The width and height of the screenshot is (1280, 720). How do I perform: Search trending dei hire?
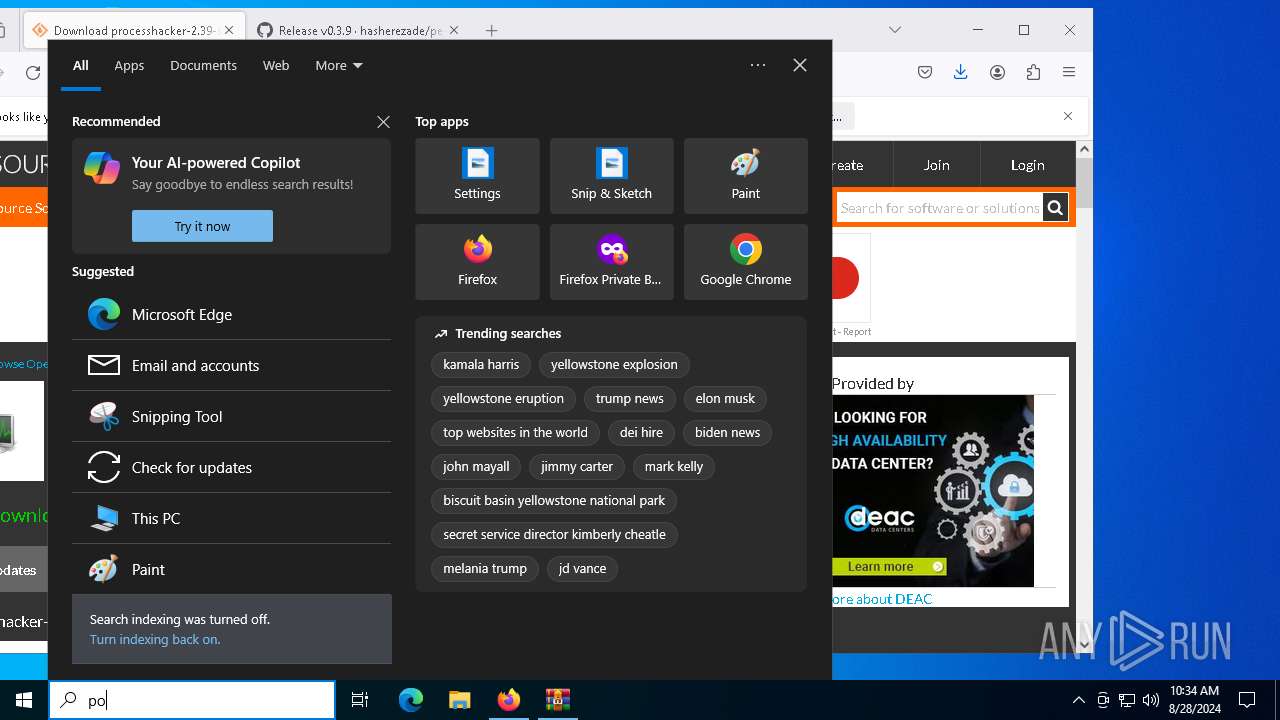tap(641, 433)
